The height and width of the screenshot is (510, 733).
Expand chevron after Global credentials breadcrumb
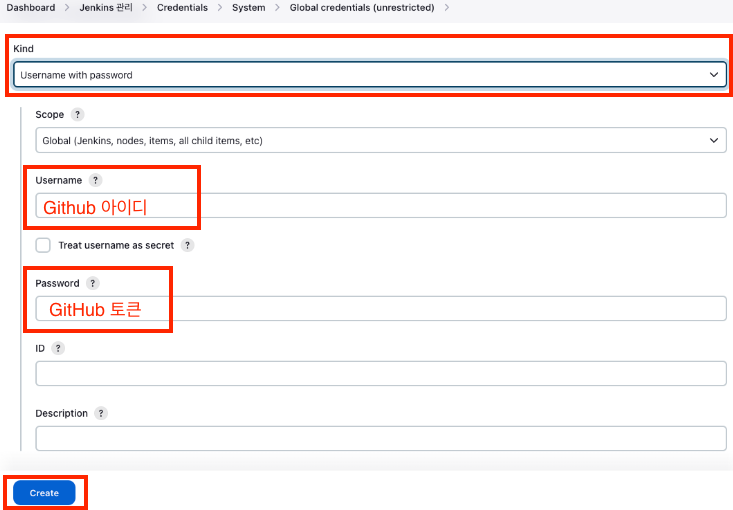coord(447,7)
